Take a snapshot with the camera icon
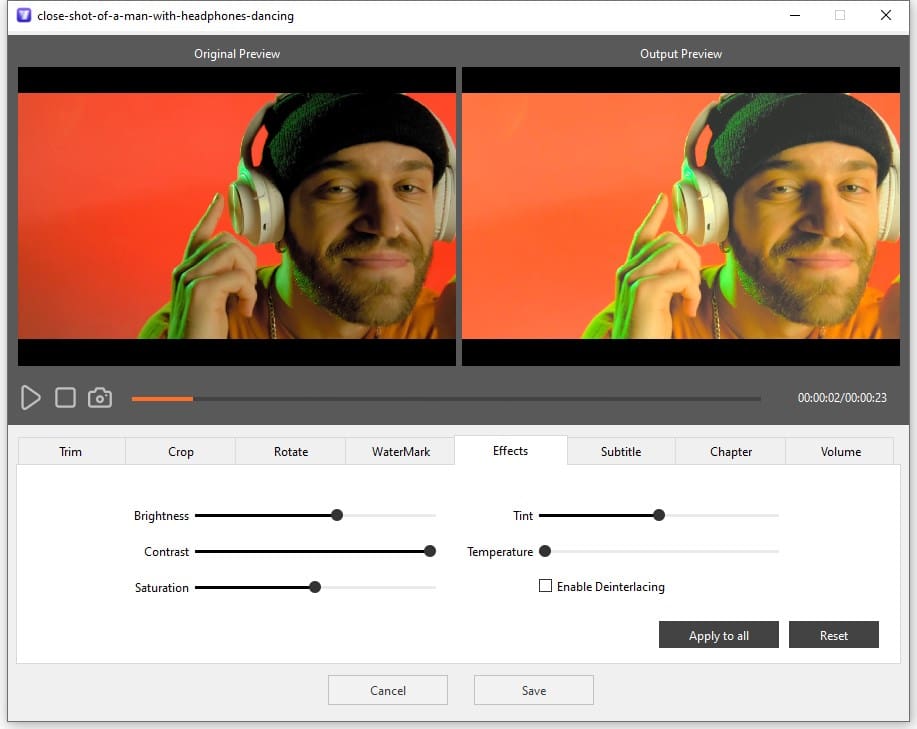 coord(100,398)
